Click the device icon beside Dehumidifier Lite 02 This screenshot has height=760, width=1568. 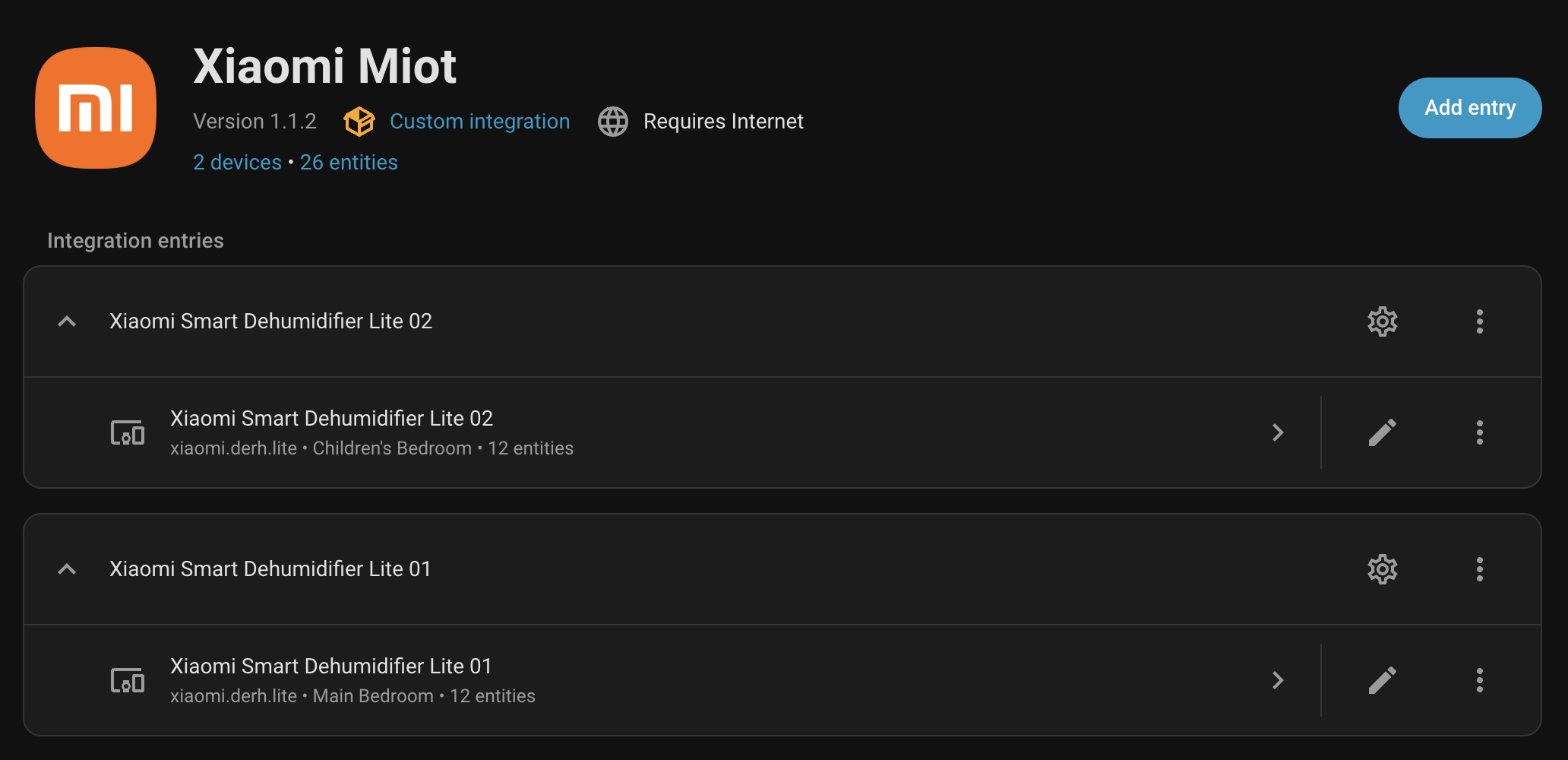click(x=127, y=432)
